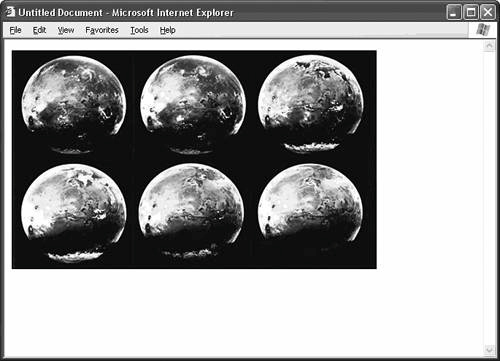Open the File menu

tap(15, 30)
